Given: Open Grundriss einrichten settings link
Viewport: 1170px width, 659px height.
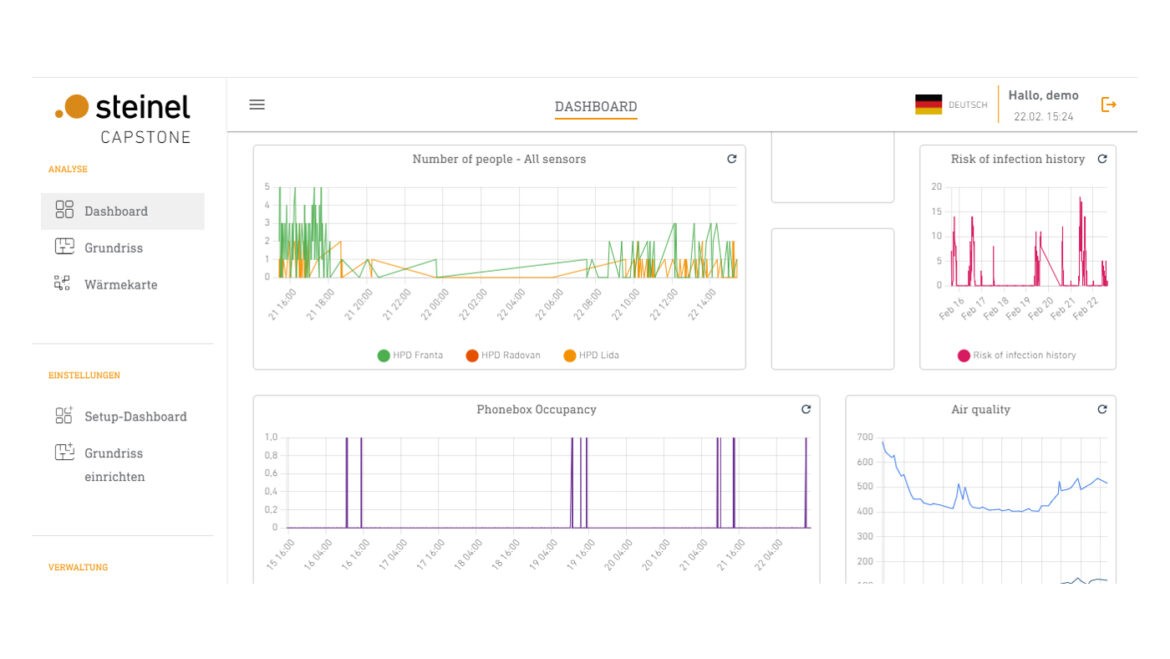Looking at the screenshot, I should [x=114, y=465].
